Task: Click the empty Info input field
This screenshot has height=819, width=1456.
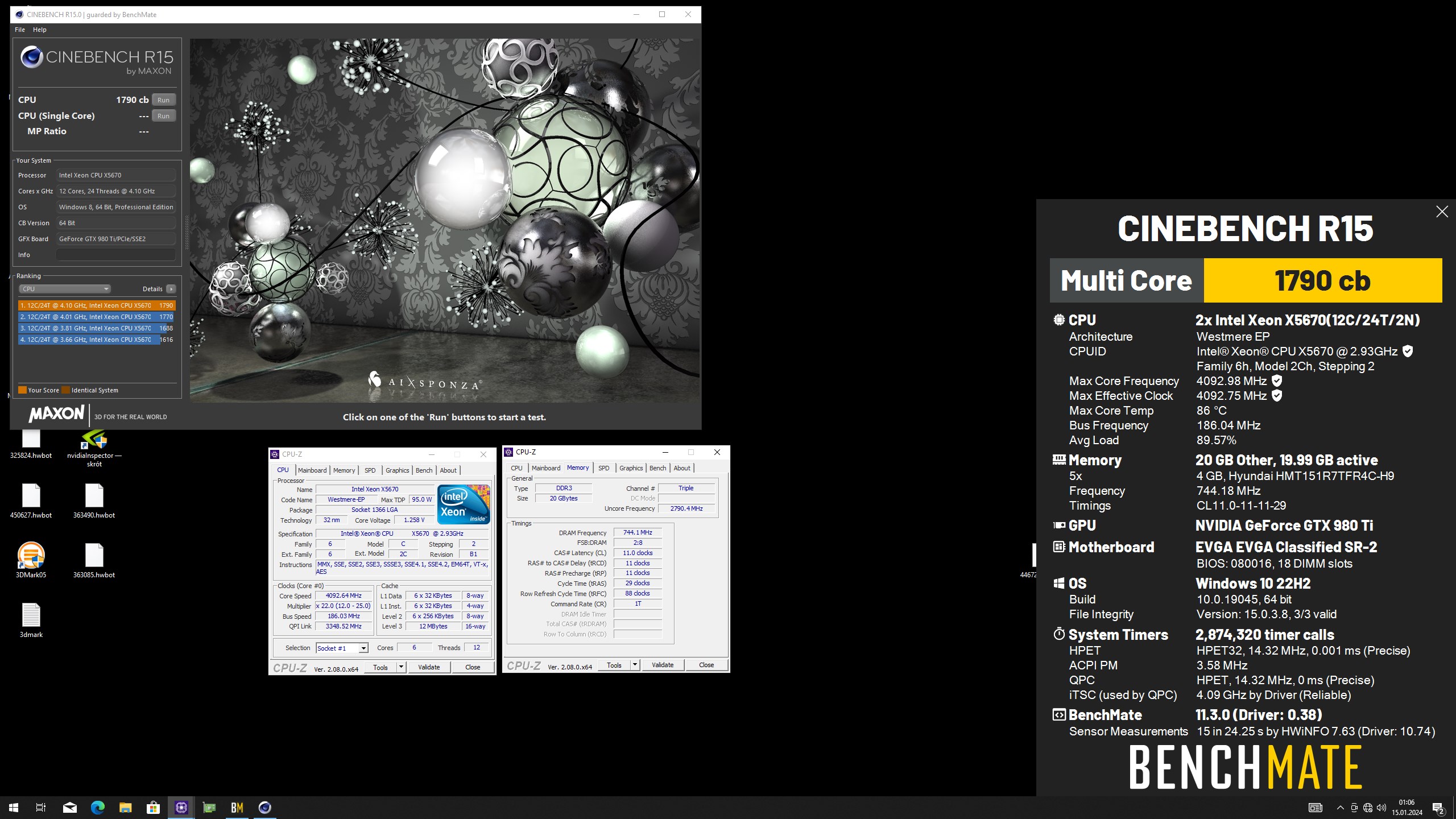Action: [x=115, y=254]
